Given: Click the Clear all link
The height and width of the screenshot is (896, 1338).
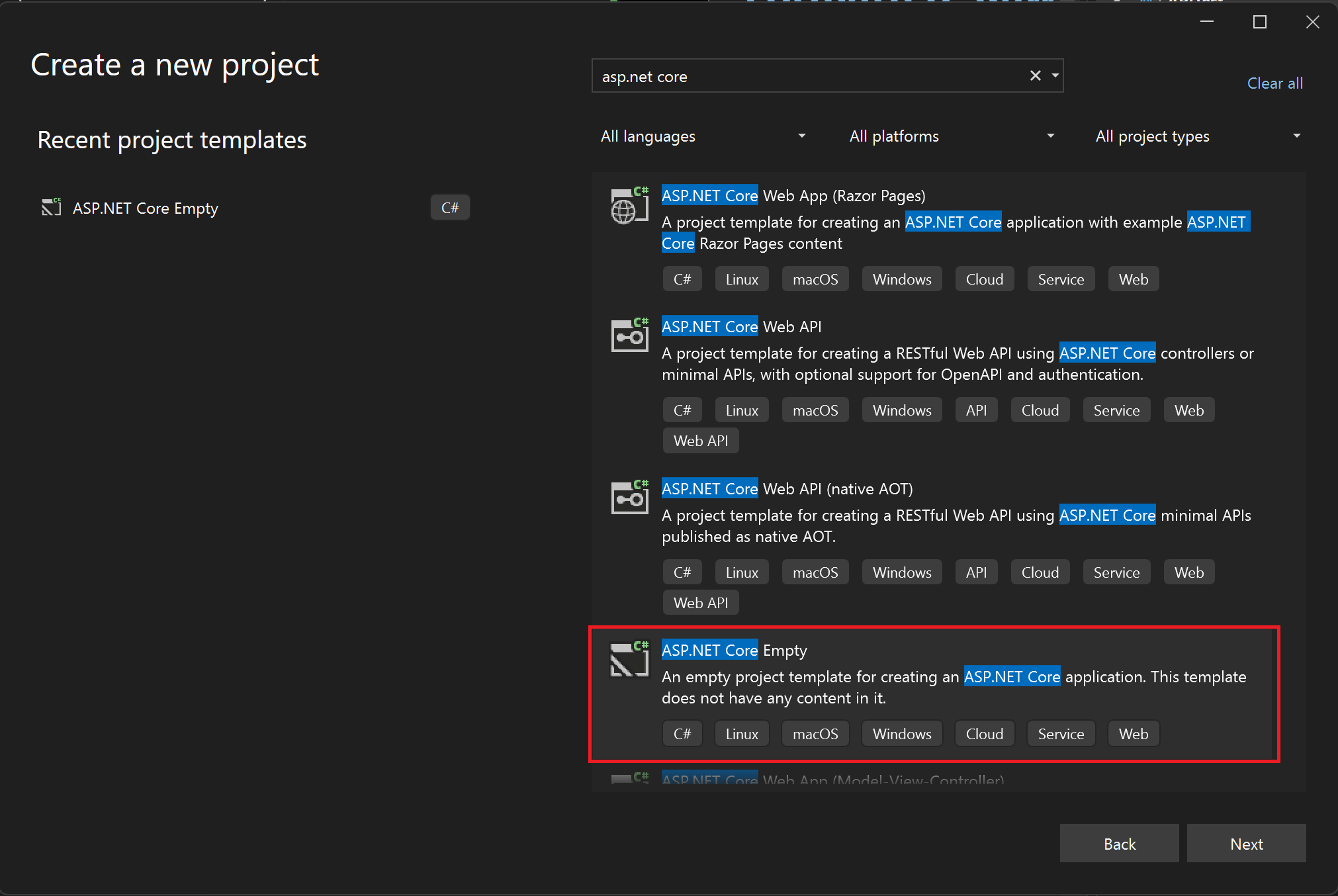Looking at the screenshot, I should click(x=1274, y=83).
